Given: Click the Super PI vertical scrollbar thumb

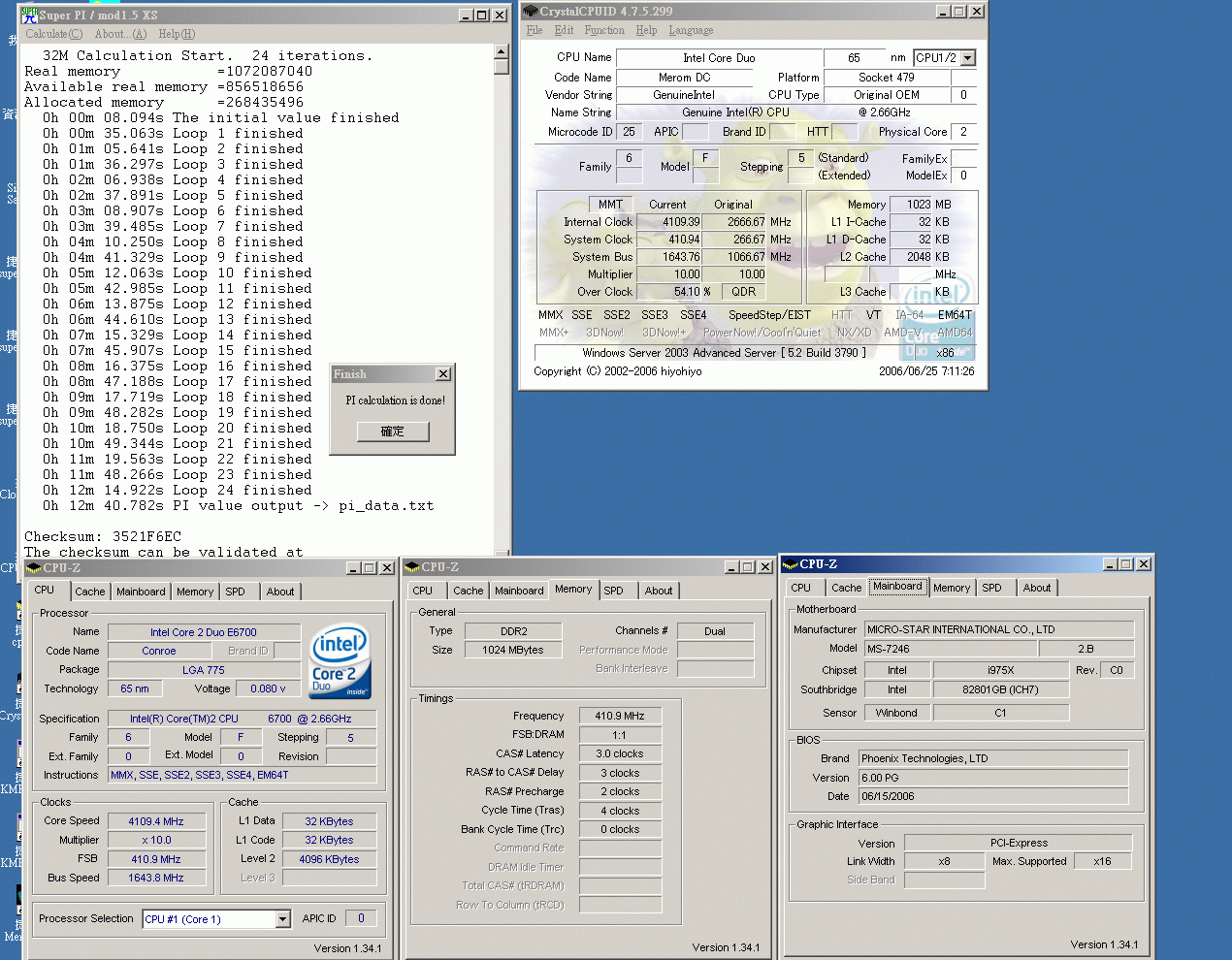Looking at the screenshot, I should [x=502, y=67].
